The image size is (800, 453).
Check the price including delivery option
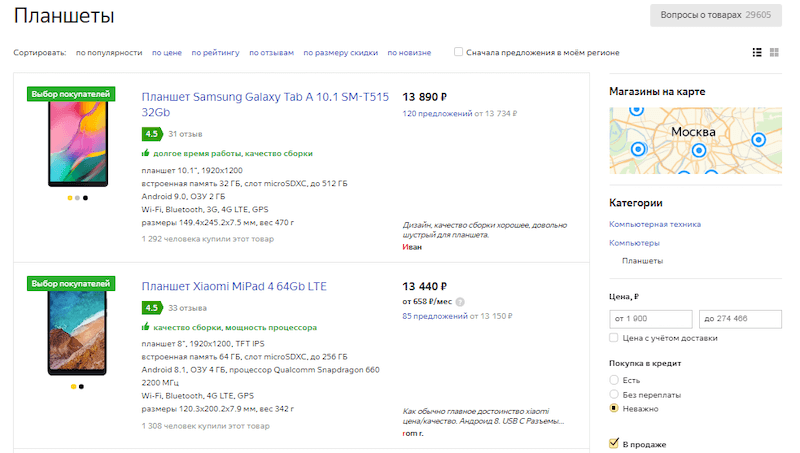coord(614,338)
